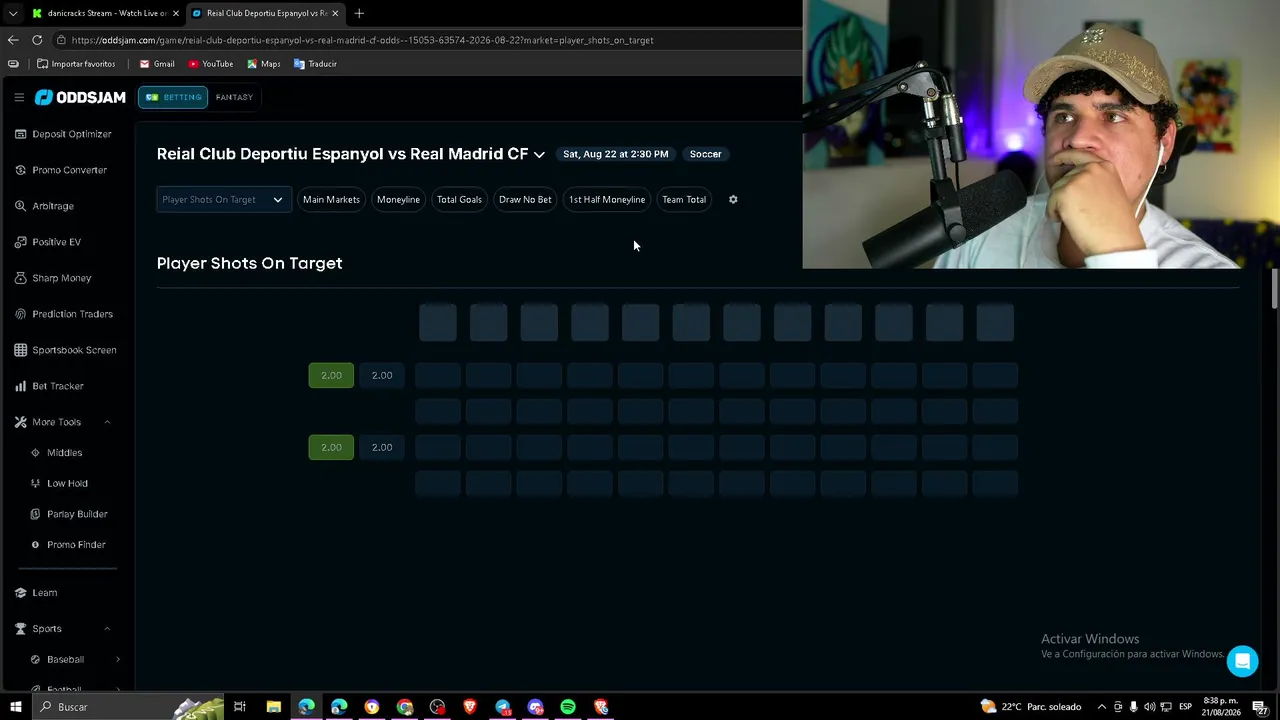Close the Espanyol vs Real Madrid tab
Screen dimensions: 1280x720
pyautogui.click(x=335, y=13)
